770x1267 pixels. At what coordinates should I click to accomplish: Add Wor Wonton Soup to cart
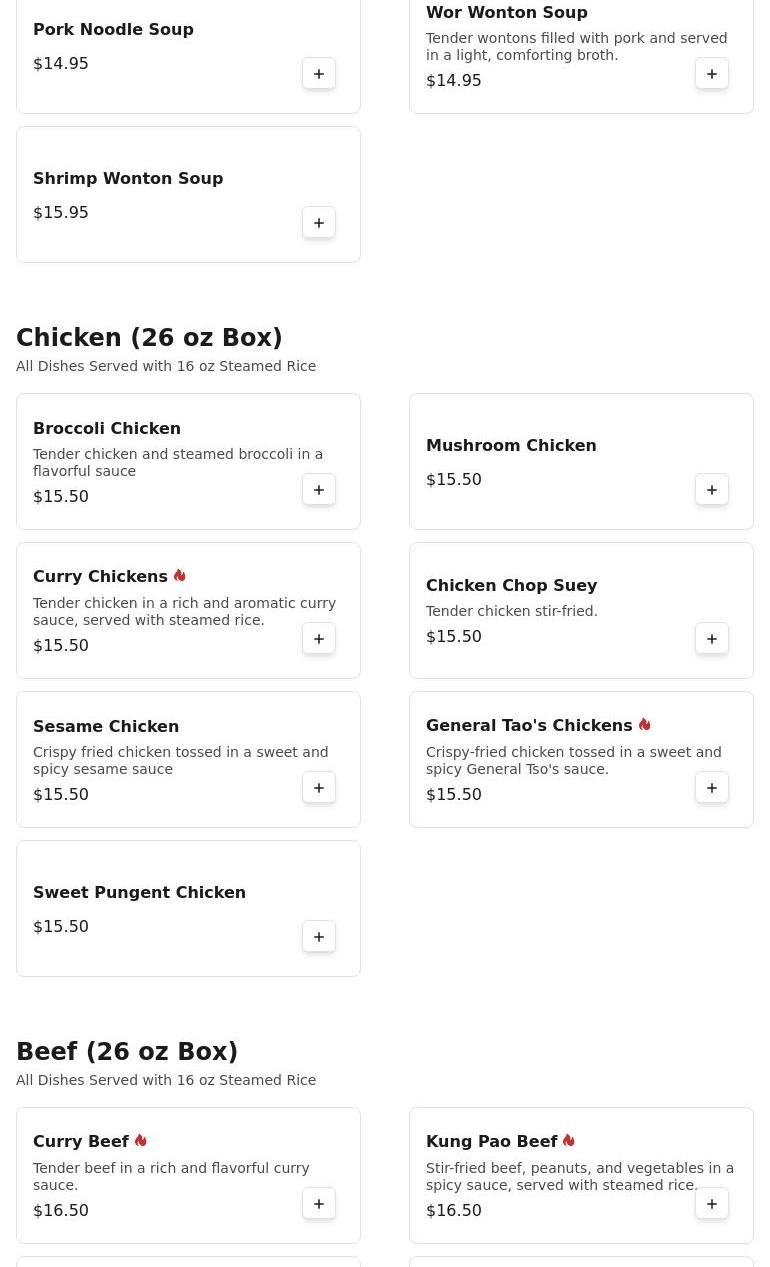pyautogui.click(x=712, y=74)
